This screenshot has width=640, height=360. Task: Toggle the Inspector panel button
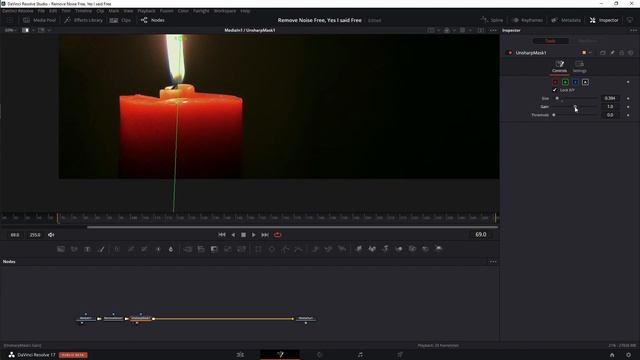[x=604, y=20]
